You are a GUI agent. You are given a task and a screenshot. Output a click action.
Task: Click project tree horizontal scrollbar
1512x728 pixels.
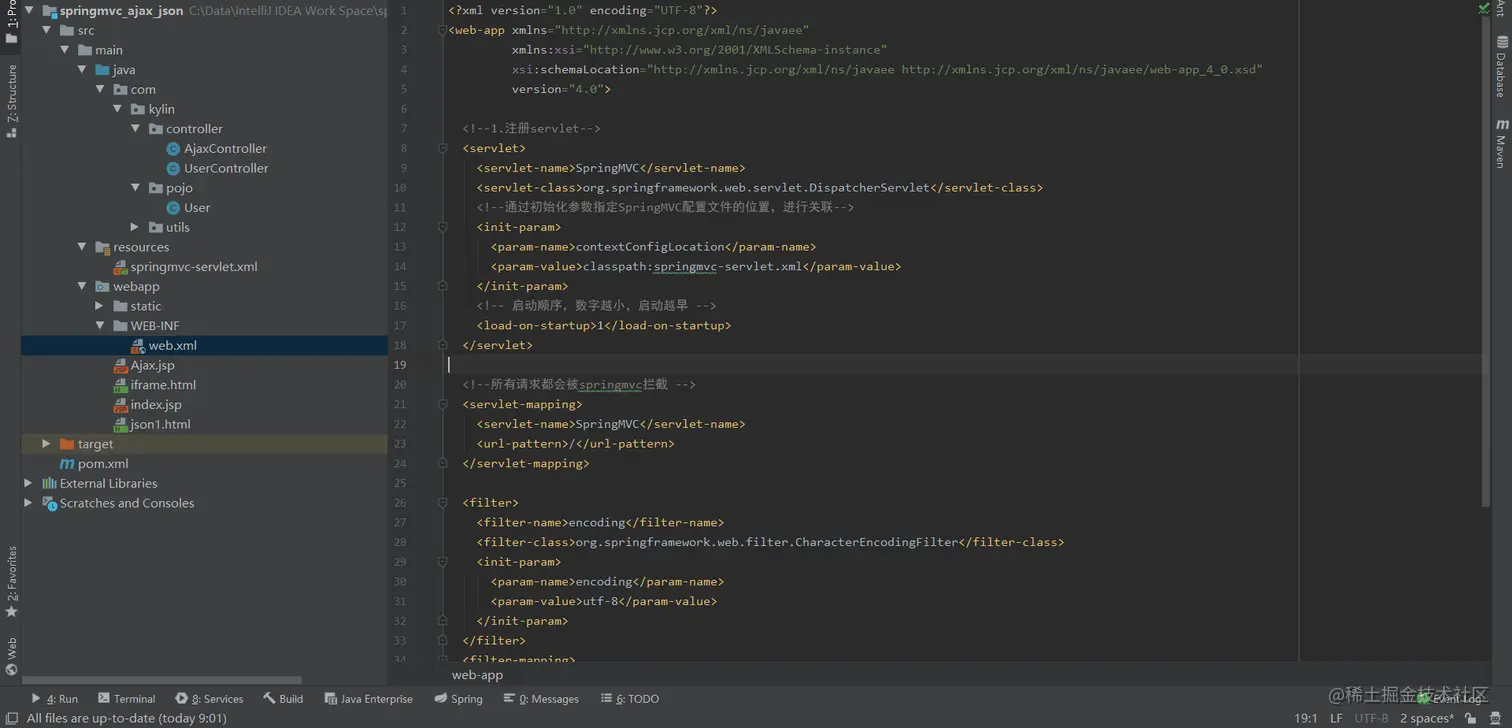tap(162, 679)
